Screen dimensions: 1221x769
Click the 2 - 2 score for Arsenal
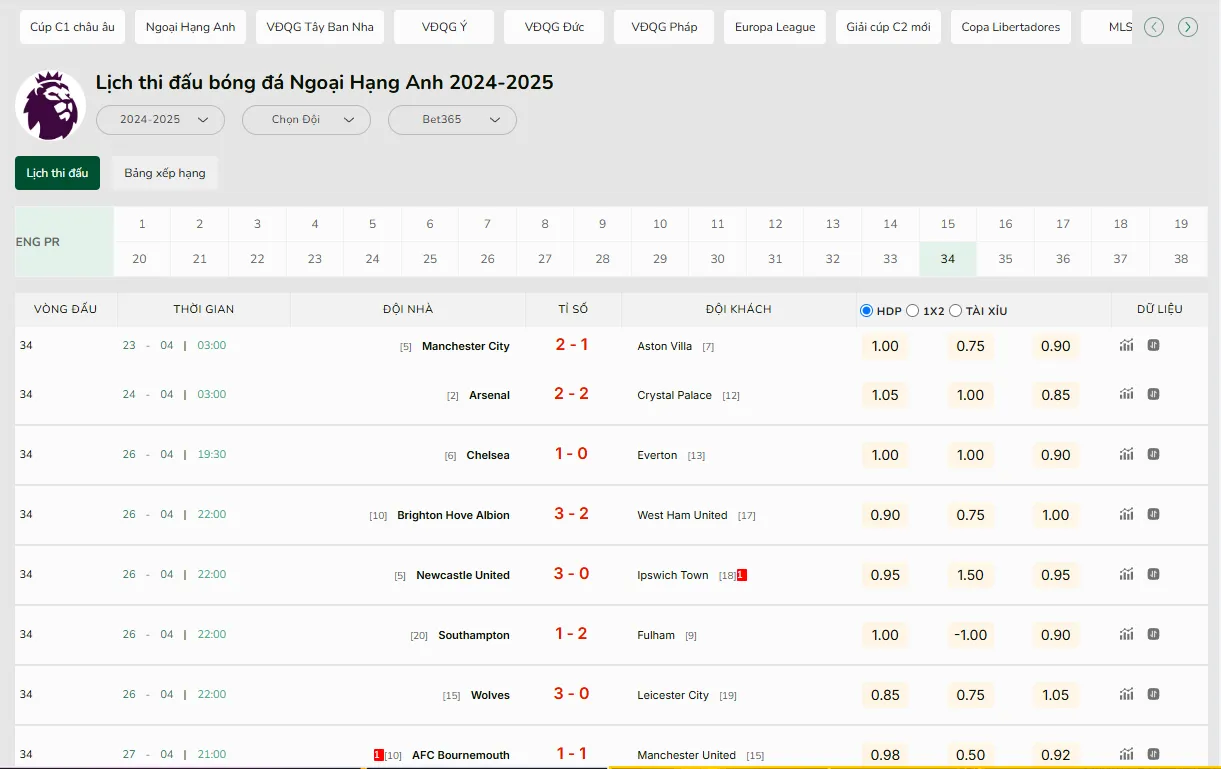[572, 393]
